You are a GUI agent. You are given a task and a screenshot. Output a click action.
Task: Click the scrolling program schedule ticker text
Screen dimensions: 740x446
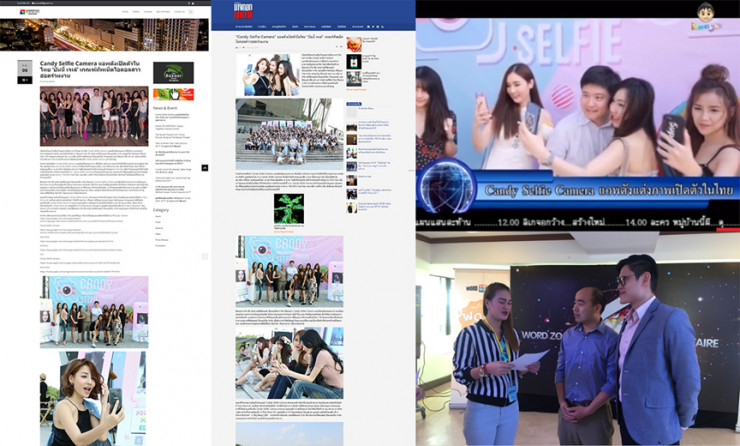[x=578, y=222]
